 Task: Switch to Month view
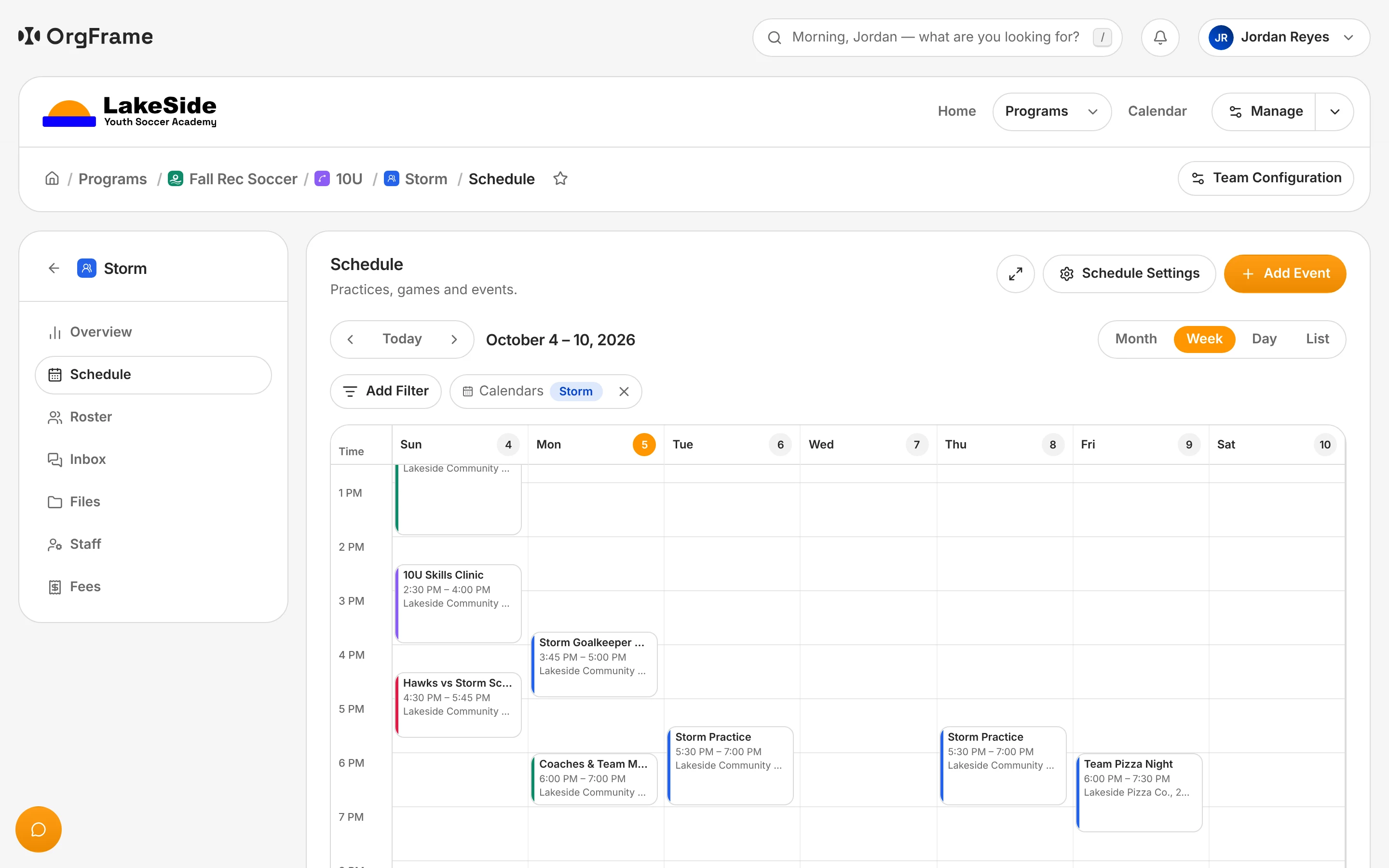1135,339
